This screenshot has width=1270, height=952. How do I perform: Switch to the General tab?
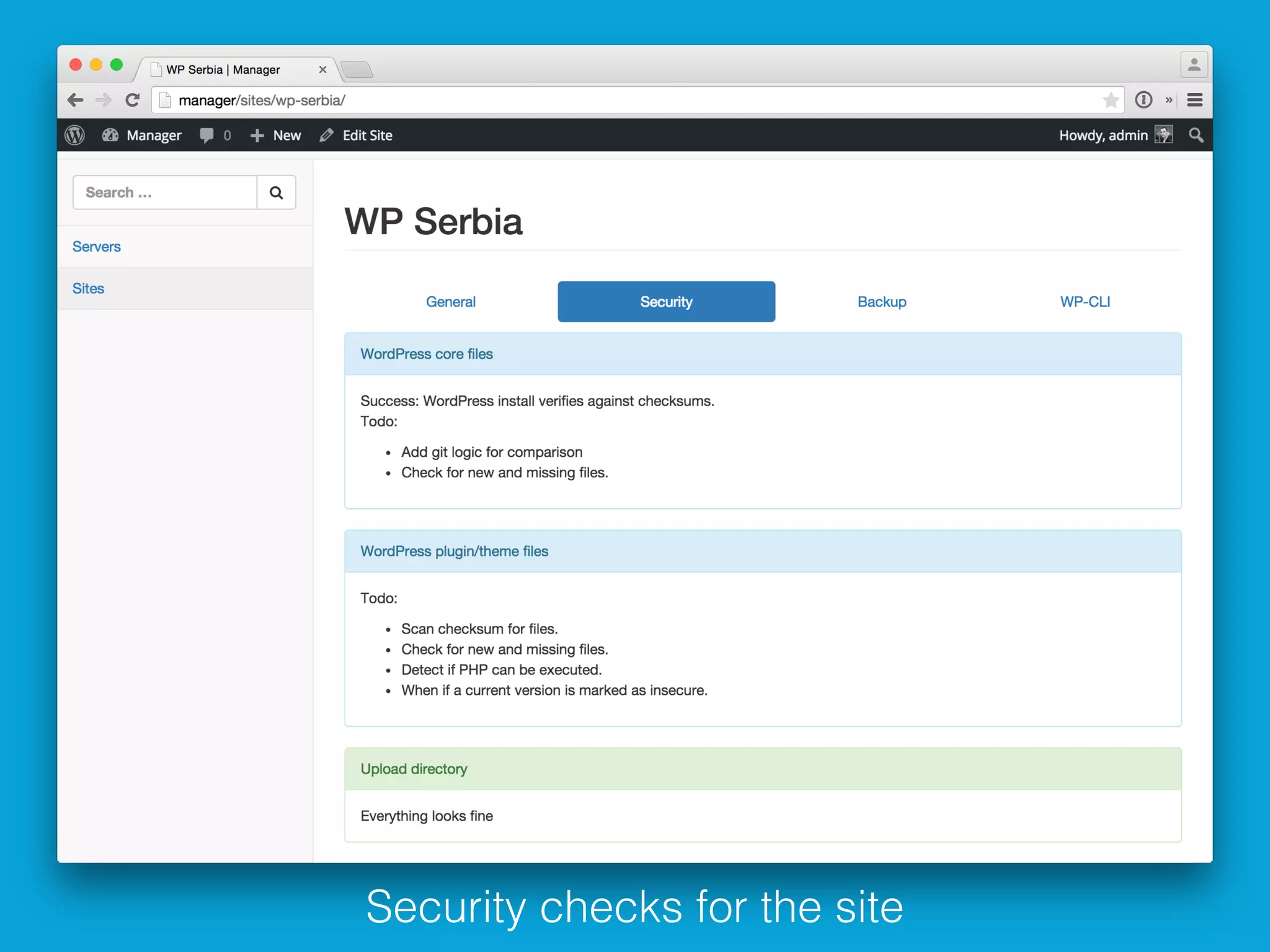click(x=451, y=302)
